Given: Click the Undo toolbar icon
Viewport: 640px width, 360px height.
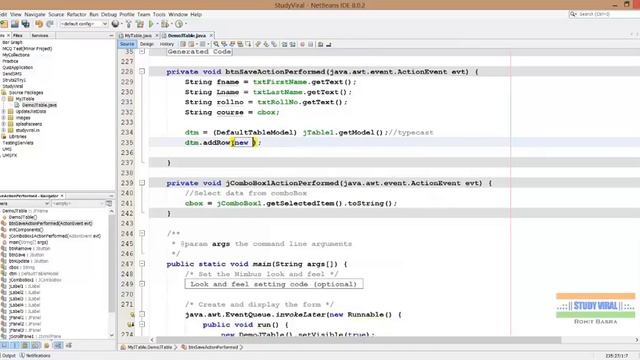Looking at the screenshot, I should coord(39,24).
